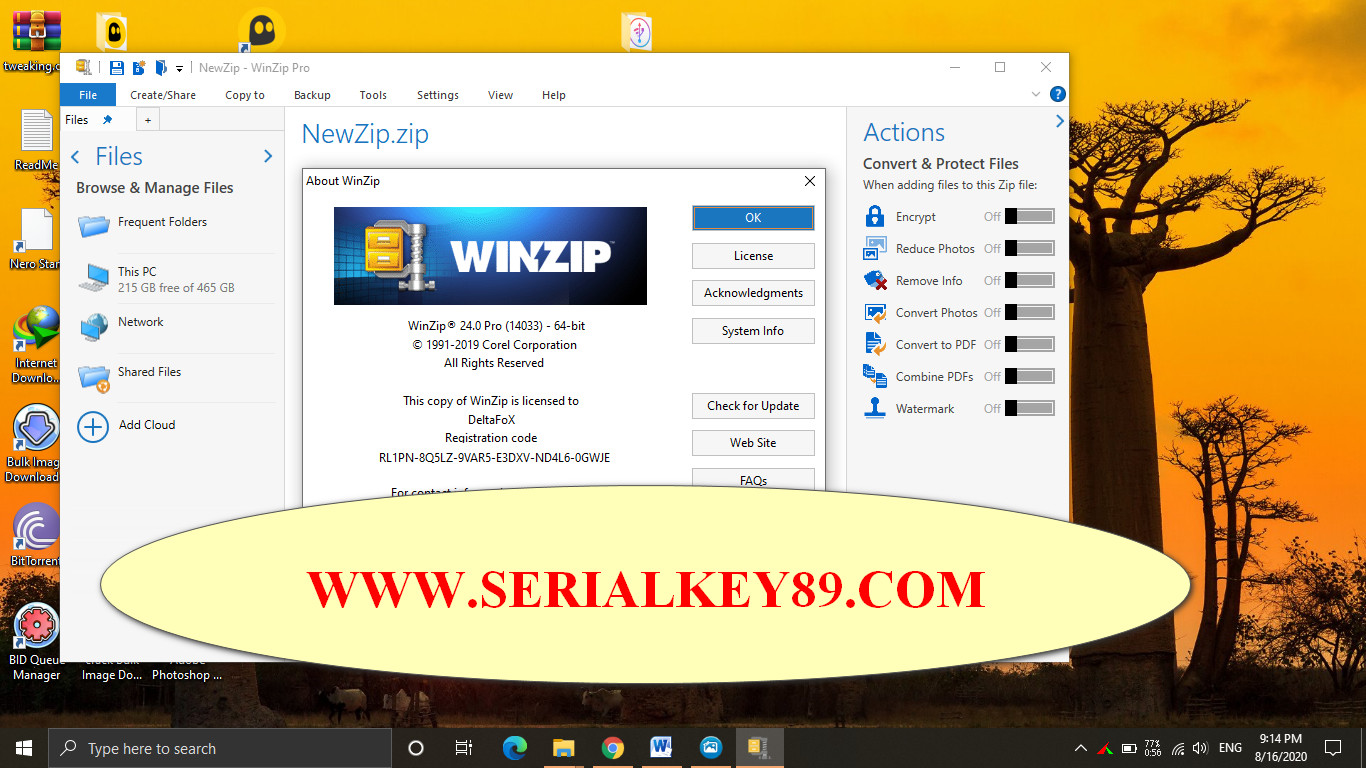The image size is (1366, 768).
Task: Open the notification center icon
Action: point(1333,748)
